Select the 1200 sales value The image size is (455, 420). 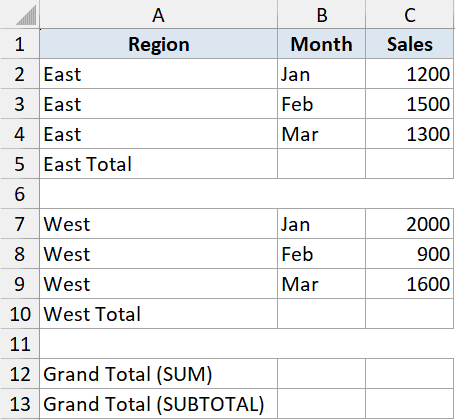click(410, 74)
